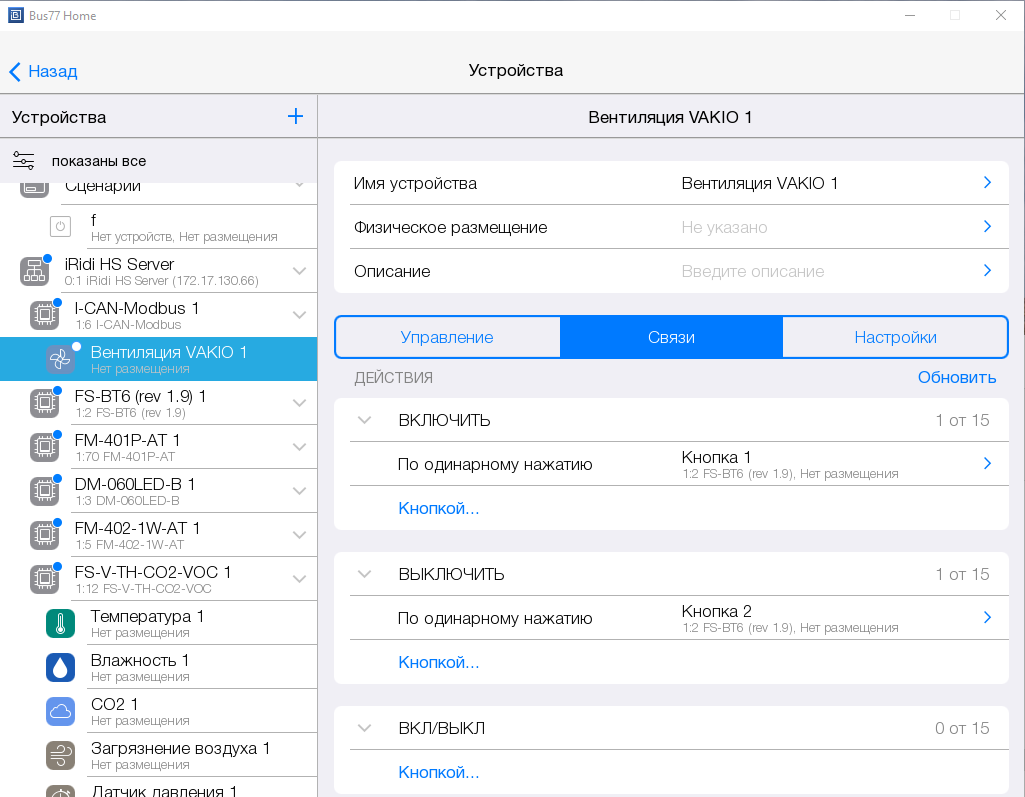Click the cloud icon for CO2 1
Screen dimensions: 1025x797
[x=60, y=711]
